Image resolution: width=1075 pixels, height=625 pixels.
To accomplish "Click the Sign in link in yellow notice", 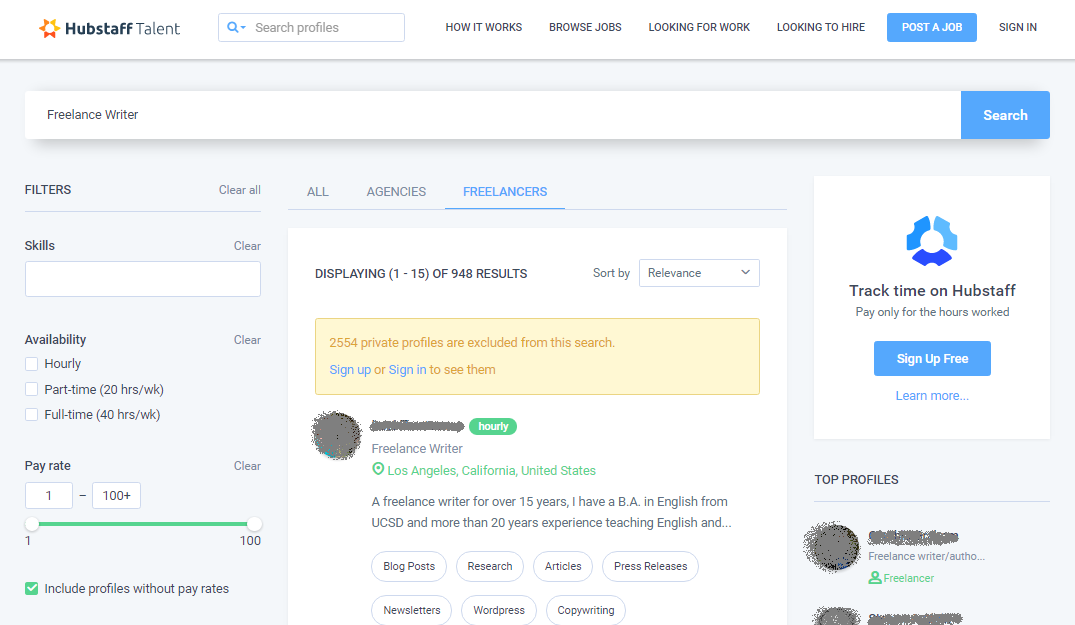I will (407, 369).
